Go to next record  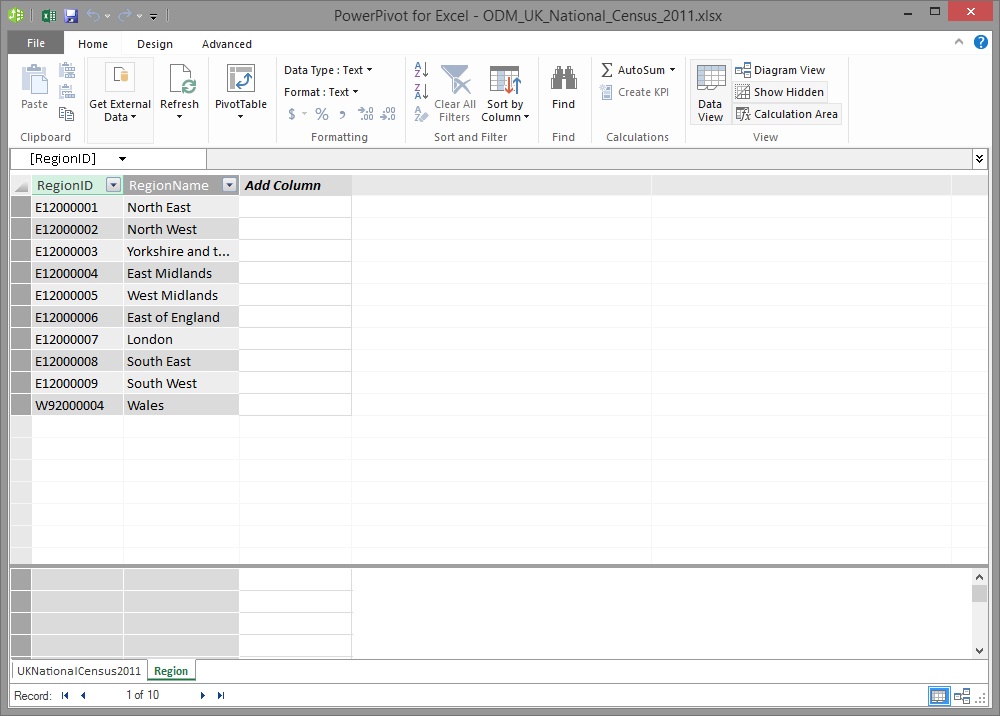coord(203,696)
